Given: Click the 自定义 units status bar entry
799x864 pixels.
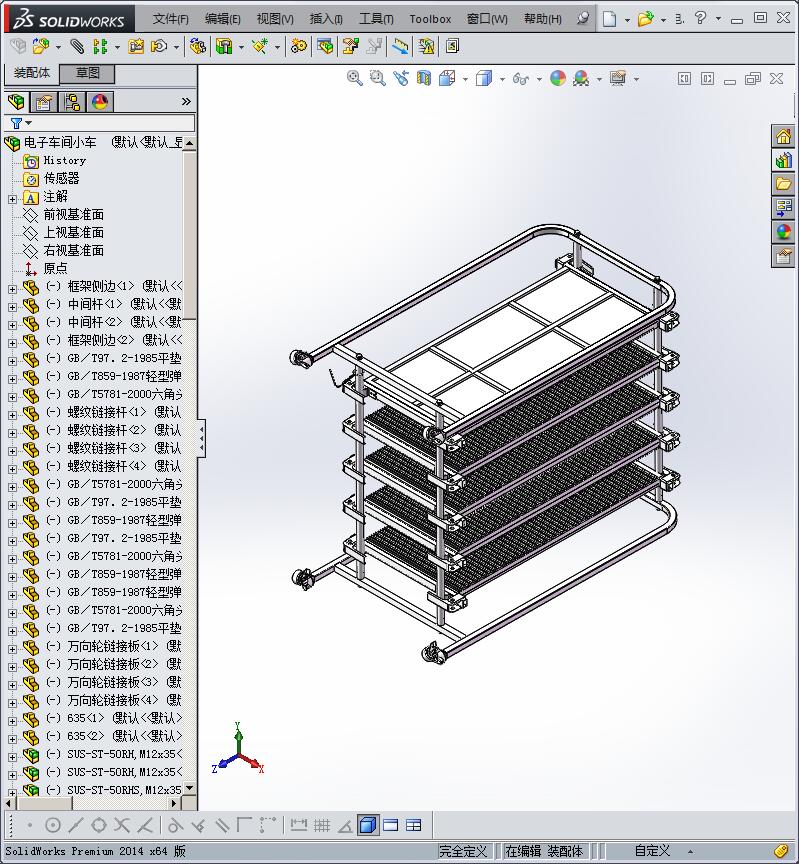Looking at the screenshot, I should (652, 851).
